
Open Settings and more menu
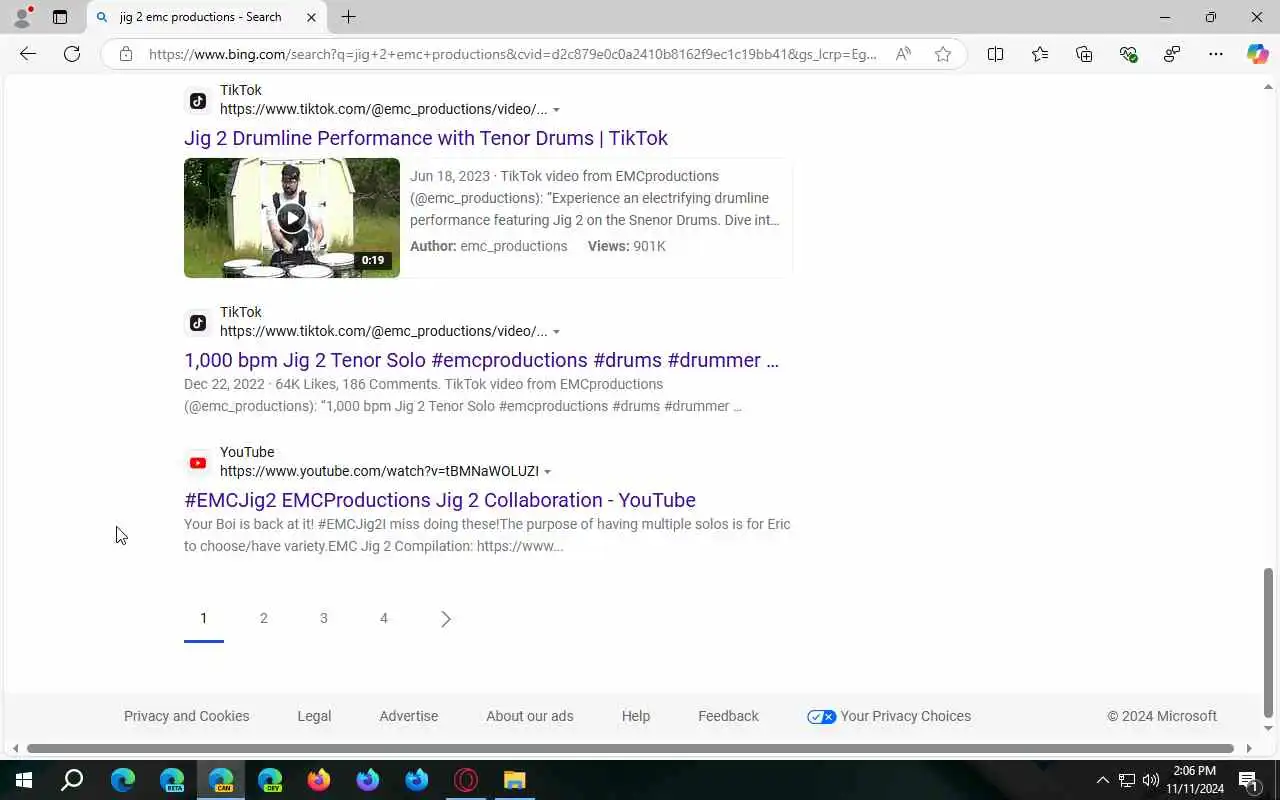point(1216,54)
